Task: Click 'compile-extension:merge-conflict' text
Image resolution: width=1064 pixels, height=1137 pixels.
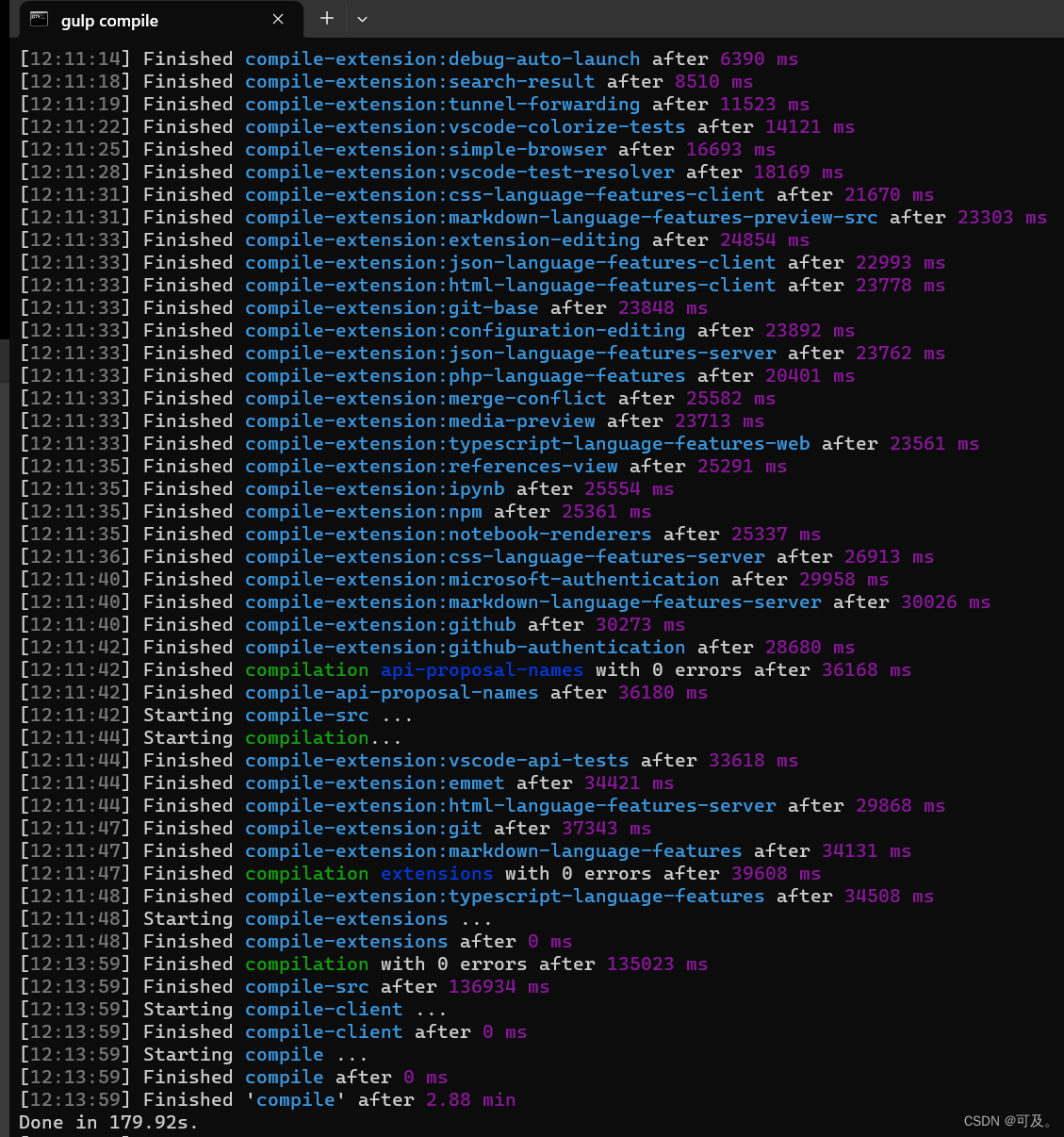Action: (x=425, y=399)
